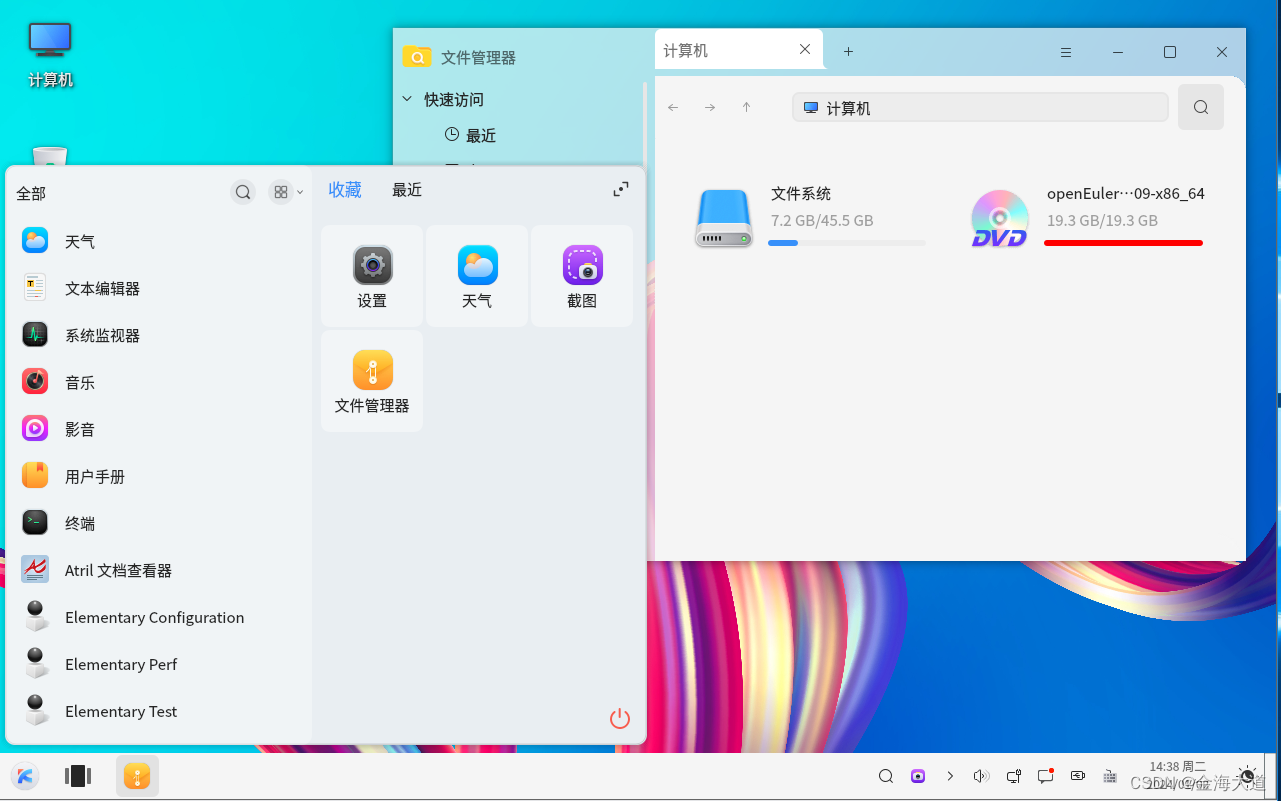Launch 系统监视器 from the app list

pos(104,334)
